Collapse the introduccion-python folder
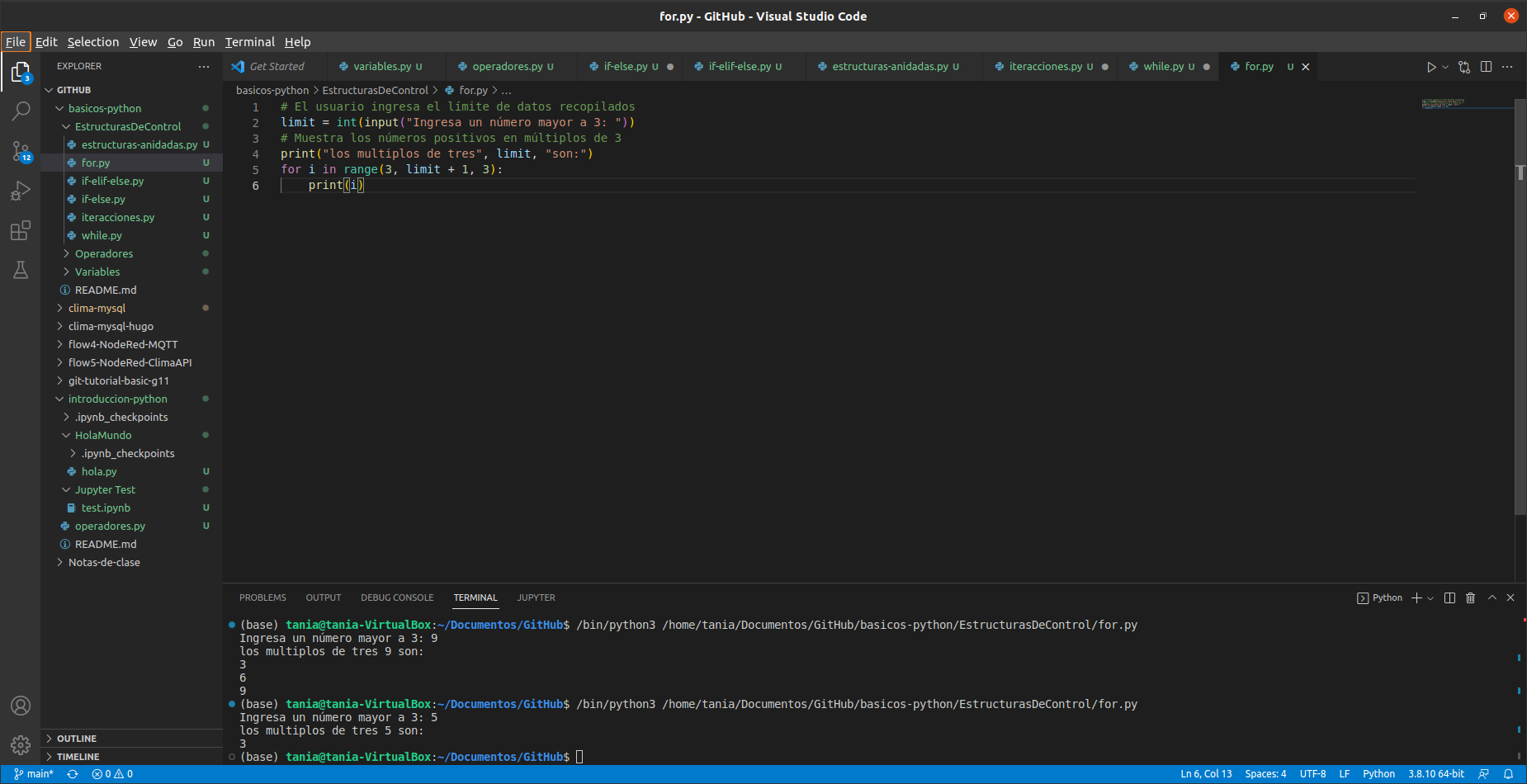Screen dimensions: 1527x784 [132, 399]
